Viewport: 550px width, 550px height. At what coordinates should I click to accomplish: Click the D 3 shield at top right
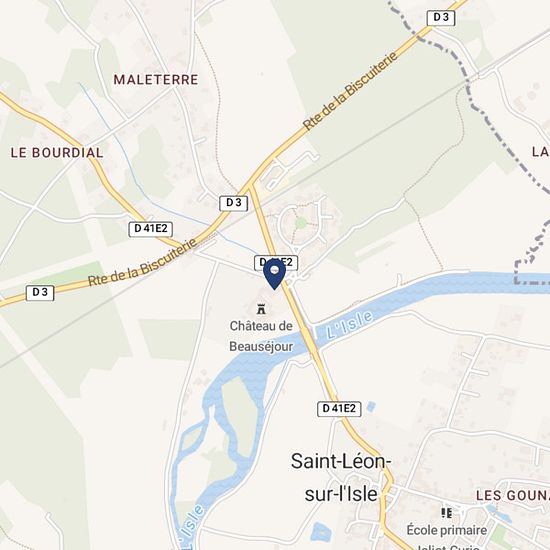441,18
